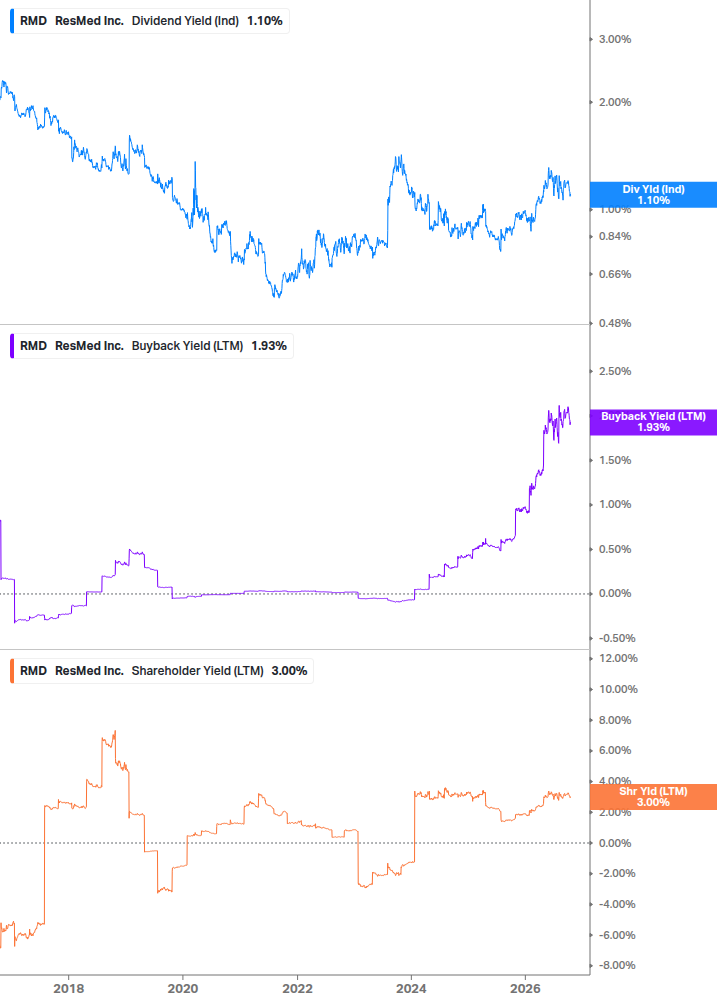Click the 0.50% tick on buyback yield axis
717x1005 pixels.
pyautogui.click(x=615, y=549)
